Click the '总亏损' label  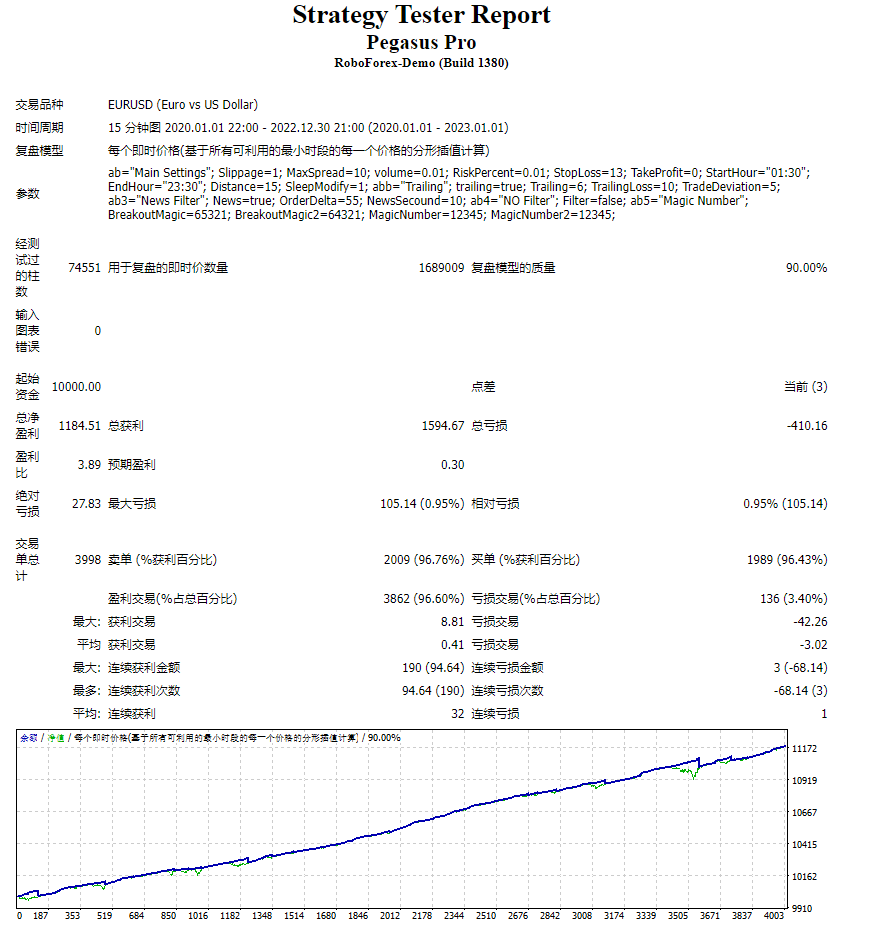point(489,426)
